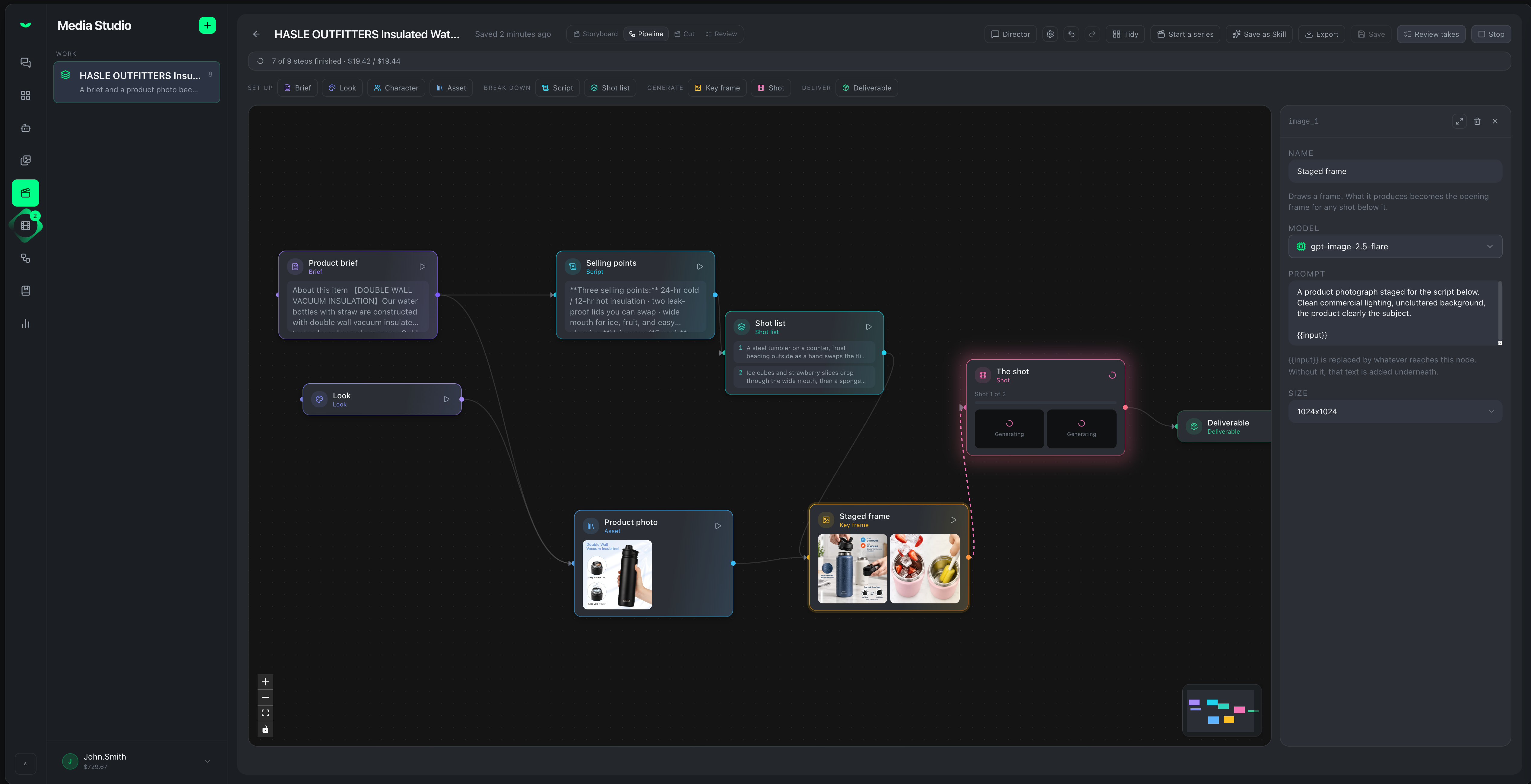The height and width of the screenshot is (784, 1531).
Task: Expand the John.Smith account menu
Action: (136, 761)
